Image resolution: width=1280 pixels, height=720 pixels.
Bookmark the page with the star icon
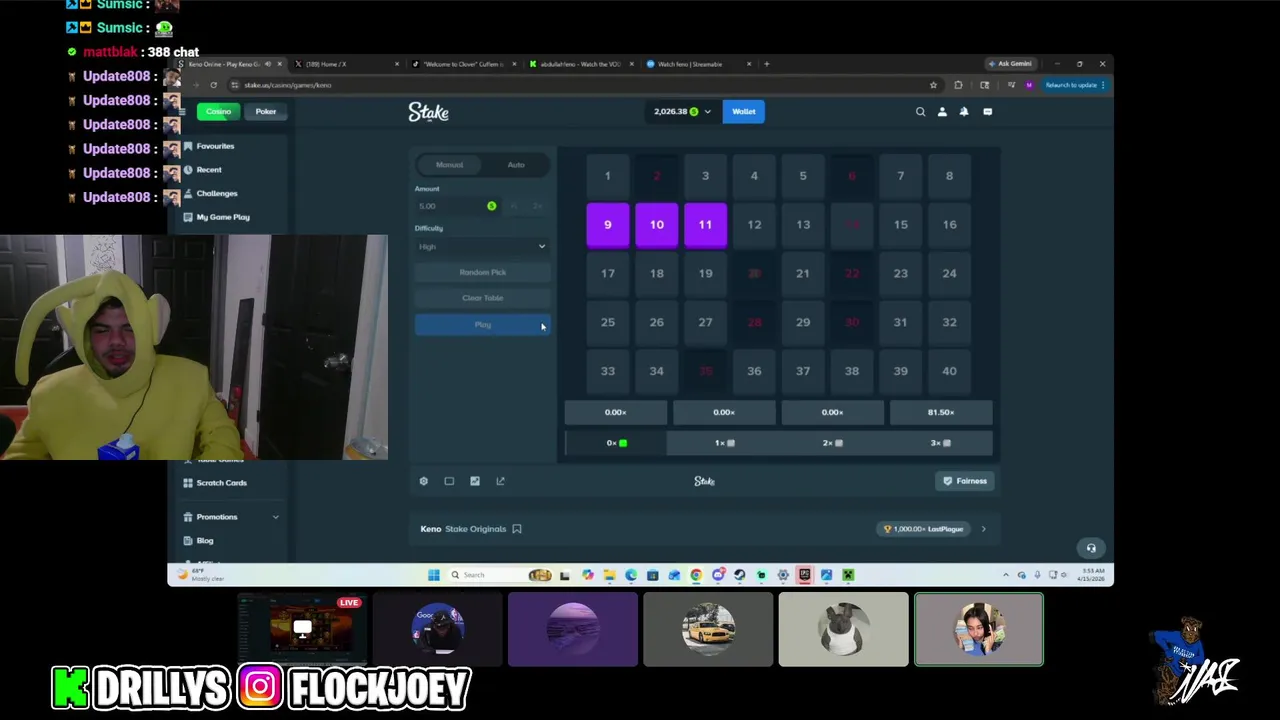933,85
